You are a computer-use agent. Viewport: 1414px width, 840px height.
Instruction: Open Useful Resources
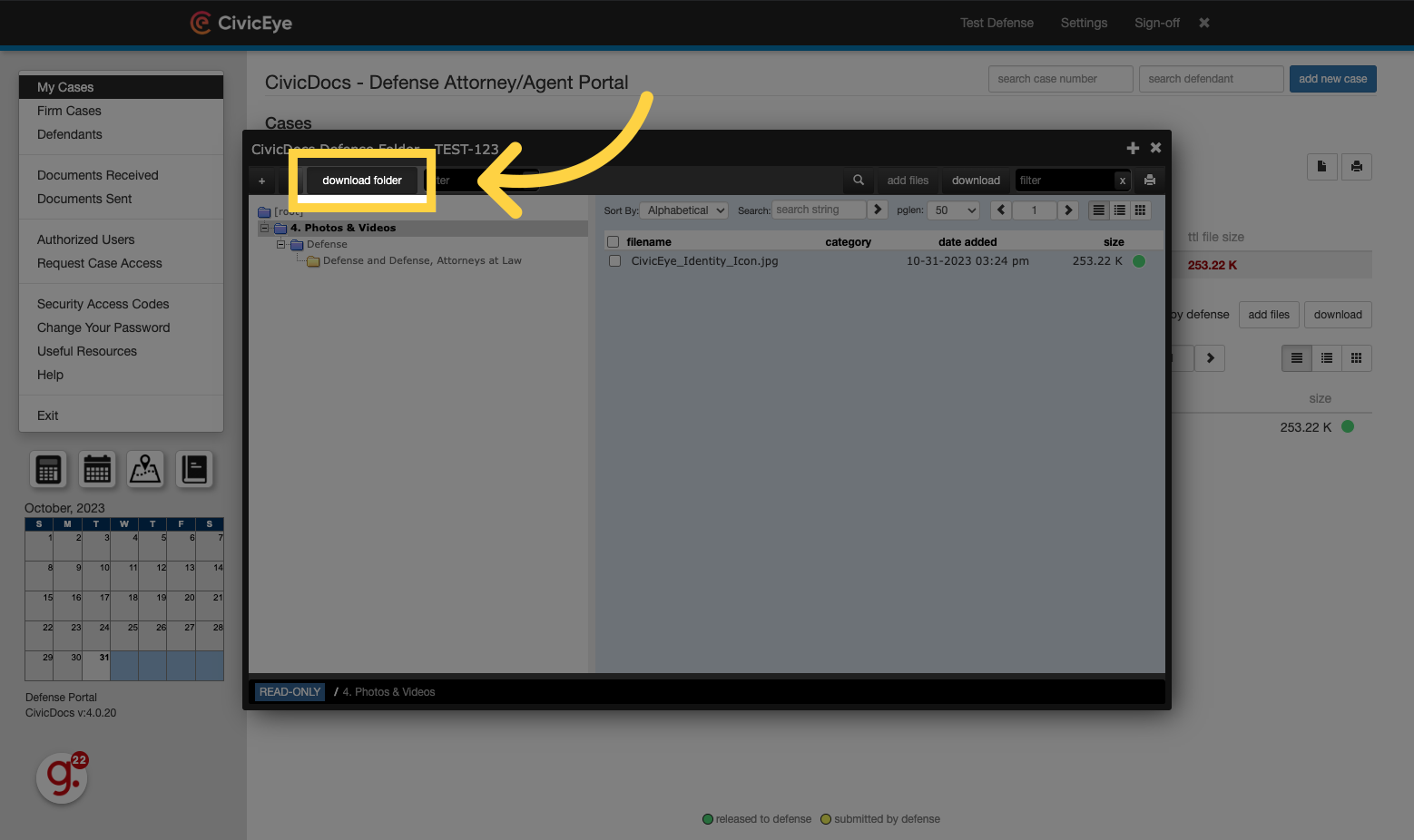point(87,351)
